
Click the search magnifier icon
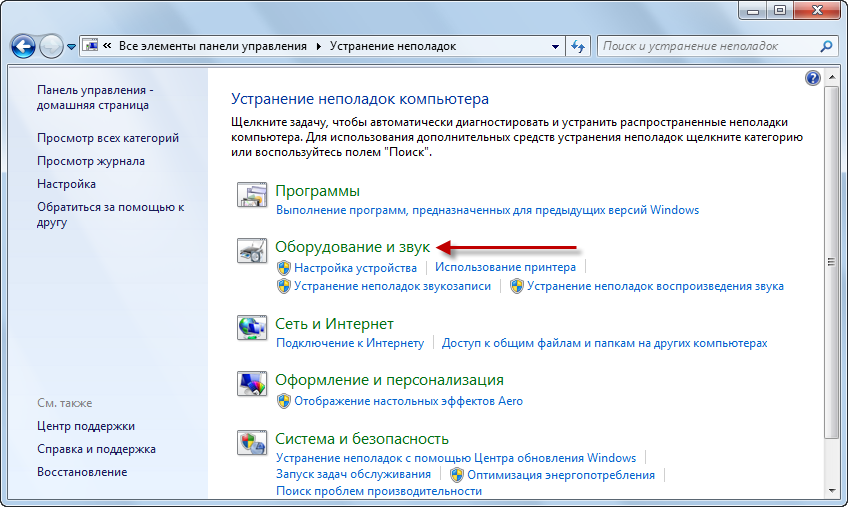(826, 46)
